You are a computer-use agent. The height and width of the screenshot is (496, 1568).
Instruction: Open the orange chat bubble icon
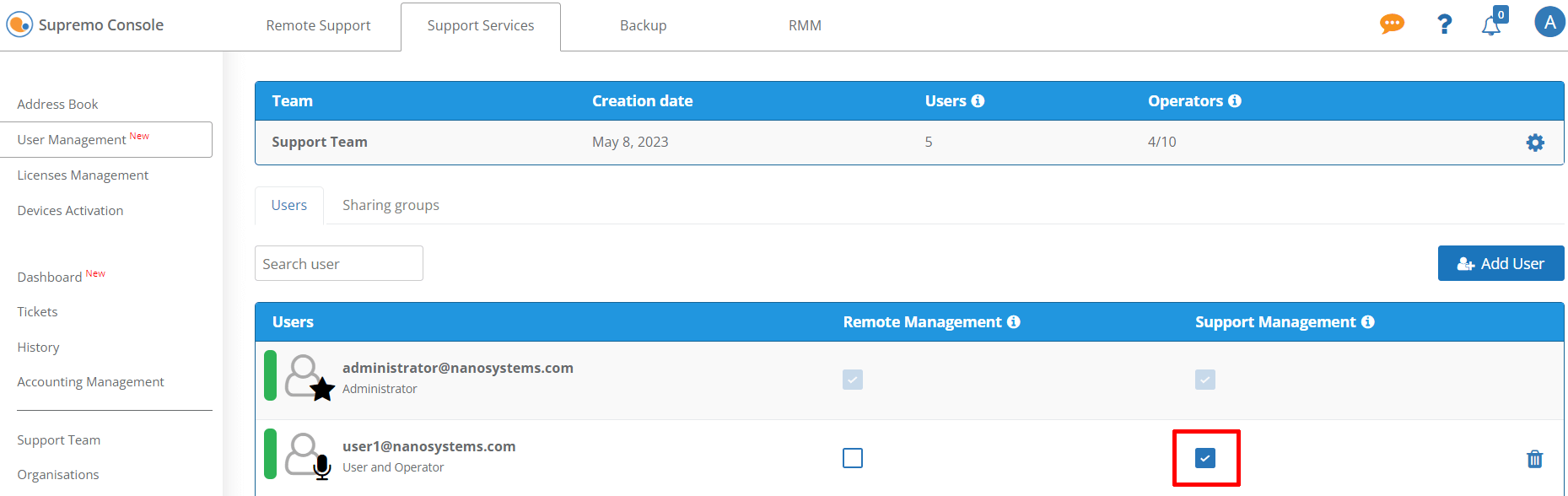[1392, 24]
